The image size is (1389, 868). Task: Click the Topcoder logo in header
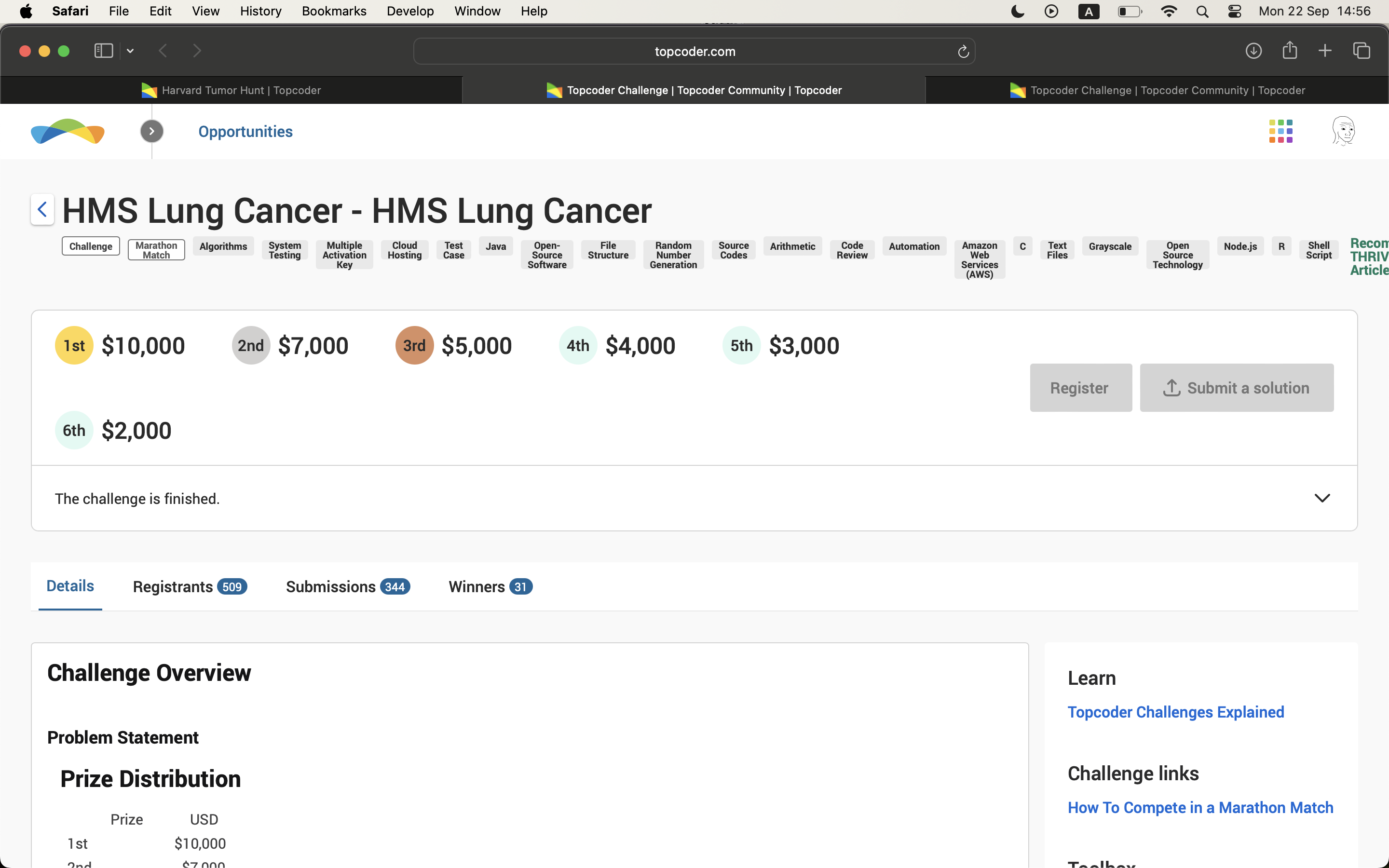coord(68,132)
